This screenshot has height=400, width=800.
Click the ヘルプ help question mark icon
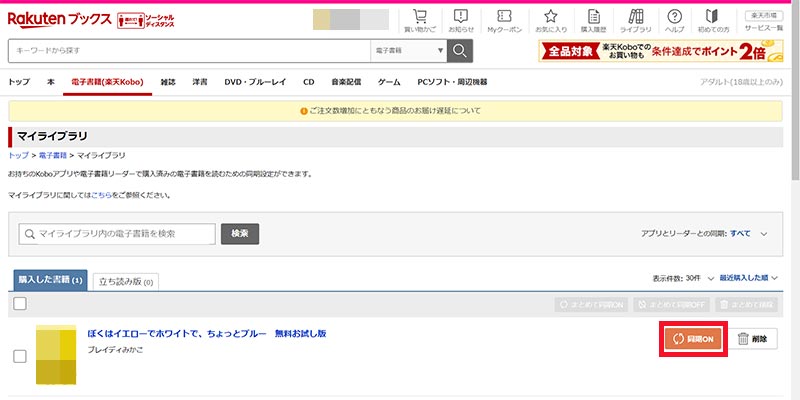(x=675, y=21)
